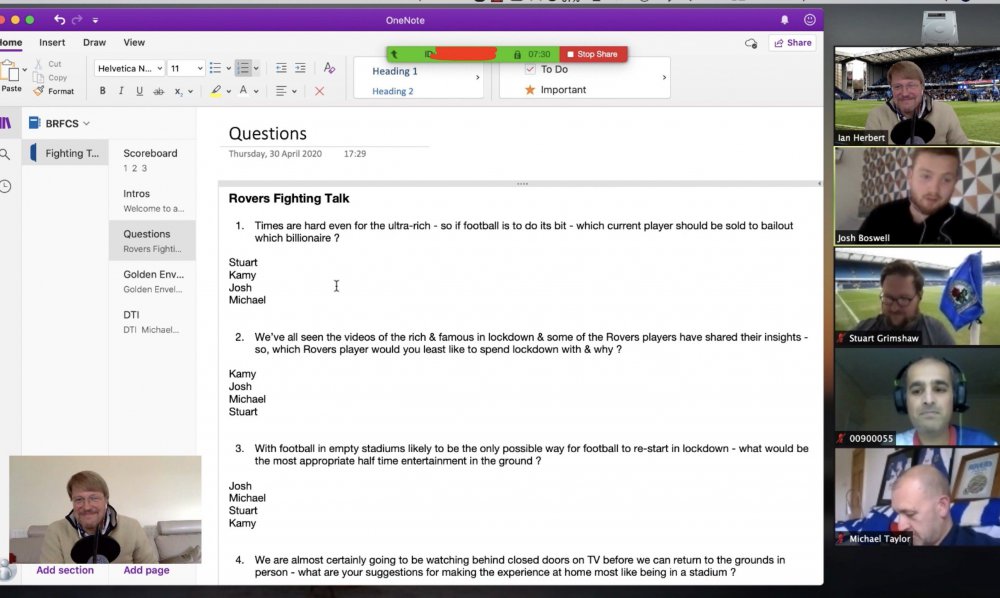Screen dimensions: 1000x598
Task: Click the Cut scissors command
Action: 48,64
